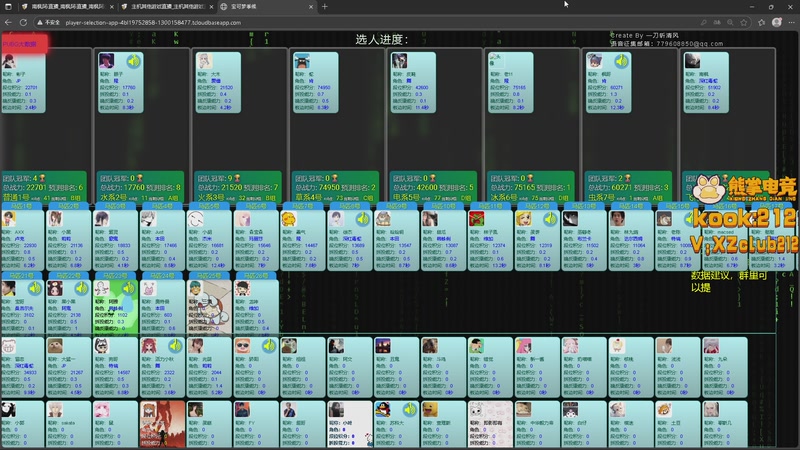
Task: Click the 火系3号 team summary panel
Action: point(238,186)
